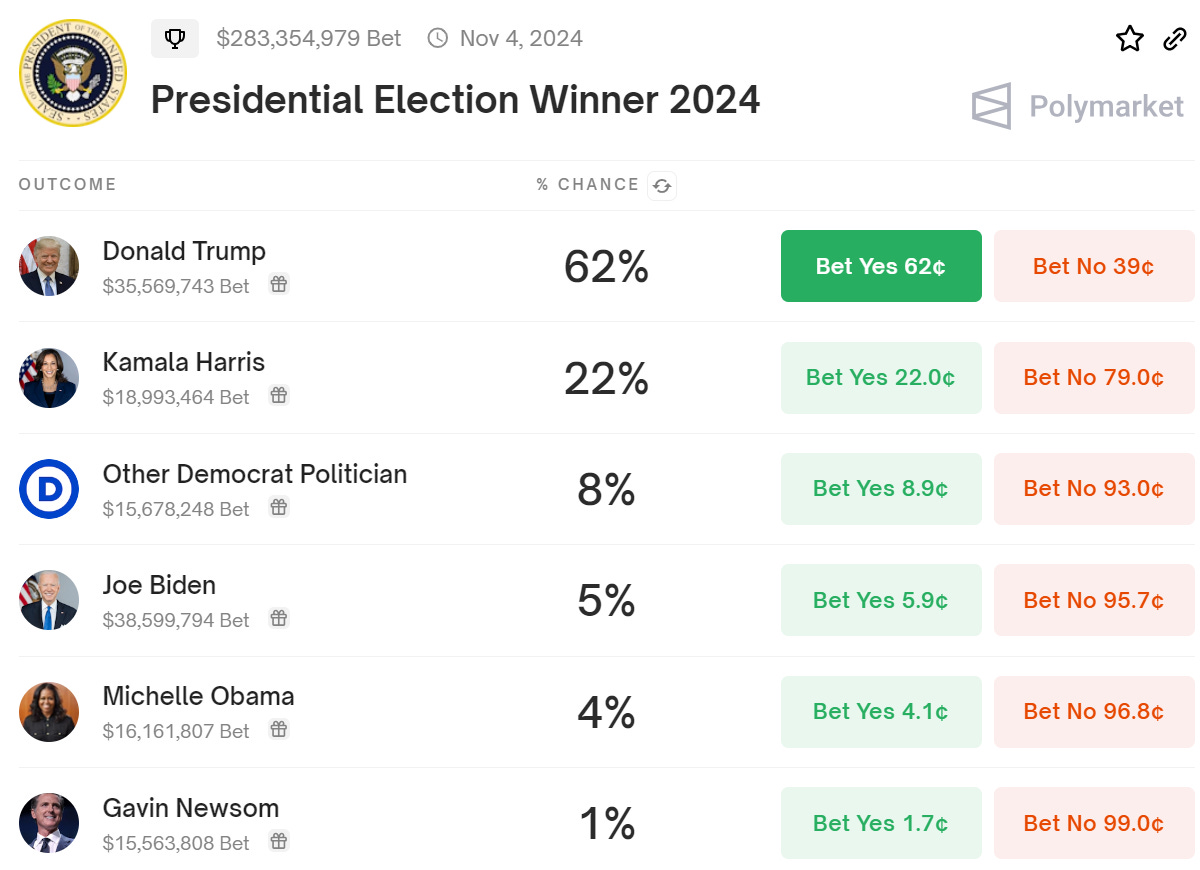The image size is (1200, 870).
Task: Click the gift icon under Joe Biden
Action: (x=279, y=619)
